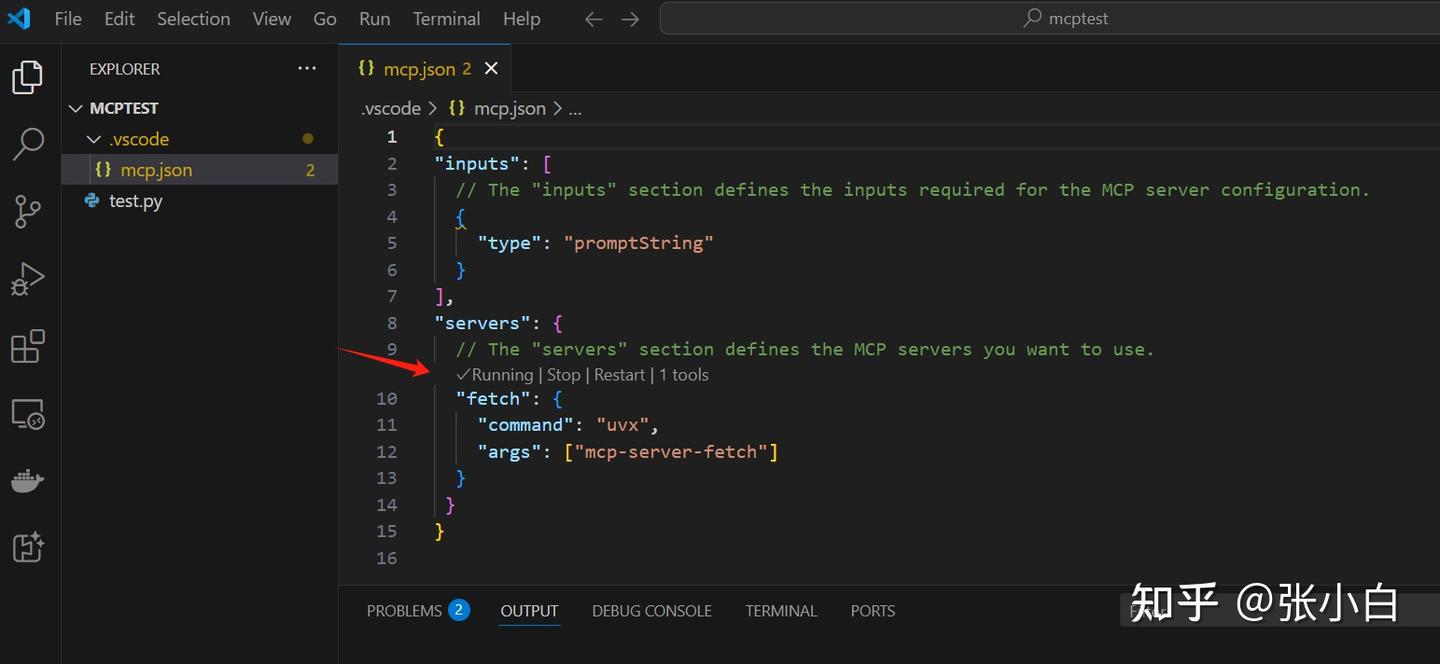Image resolution: width=1440 pixels, height=664 pixels.
Task: Collapse the .vscode folder
Action: (94, 139)
